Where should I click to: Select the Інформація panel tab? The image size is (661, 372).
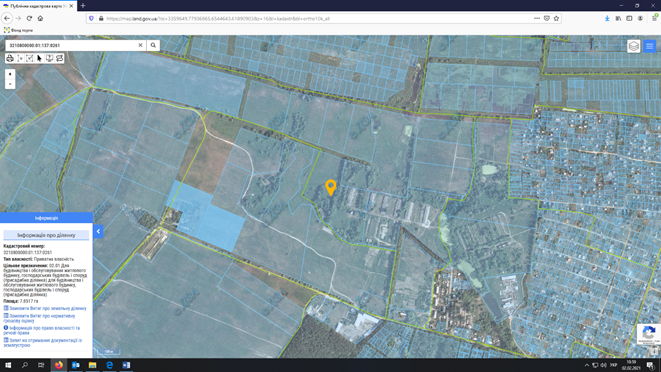(46, 218)
